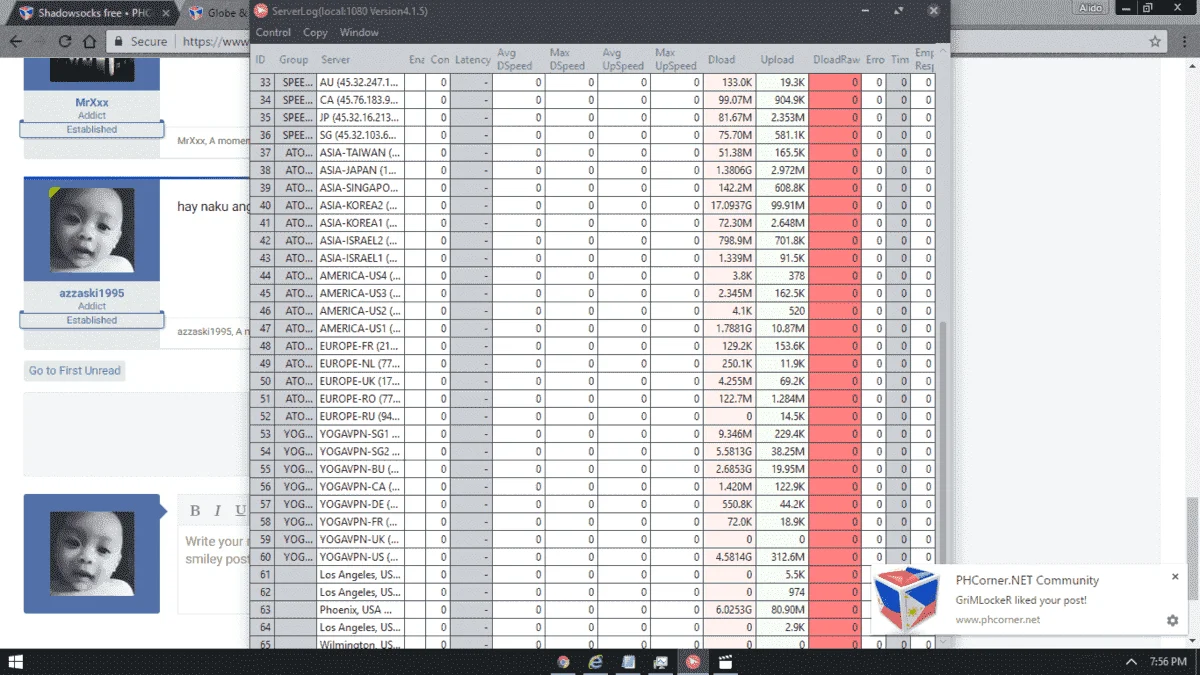The image size is (1200, 675).
Task: Click the Windows Start button
Action: (16, 662)
